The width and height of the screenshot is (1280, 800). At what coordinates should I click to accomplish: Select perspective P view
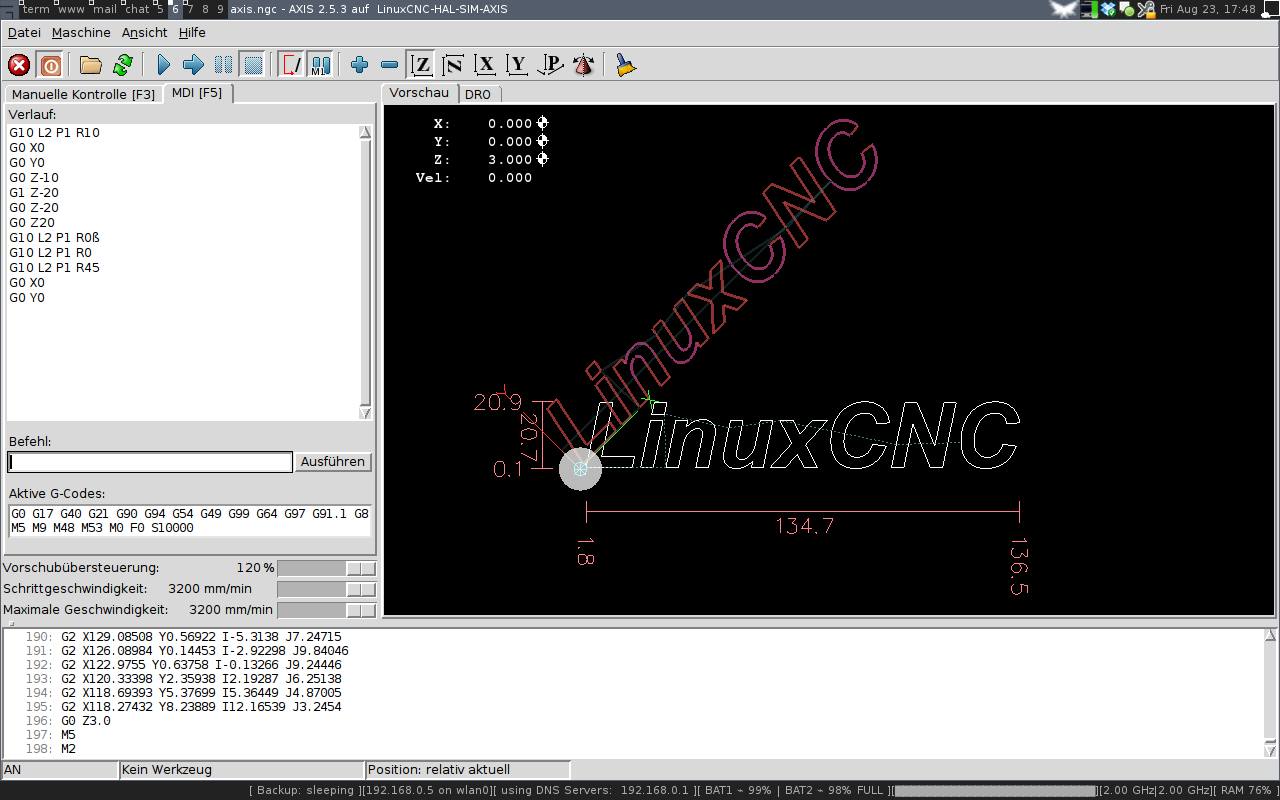pyautogui.click(x=550, y=65)
